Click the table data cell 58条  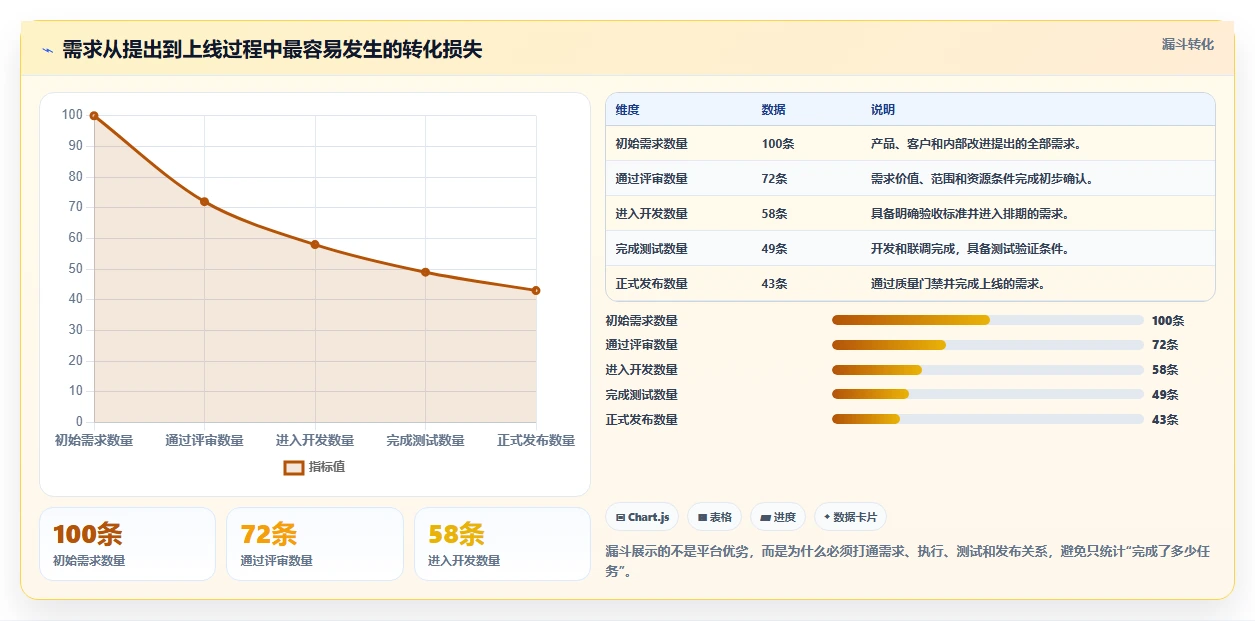click(774, 214)
